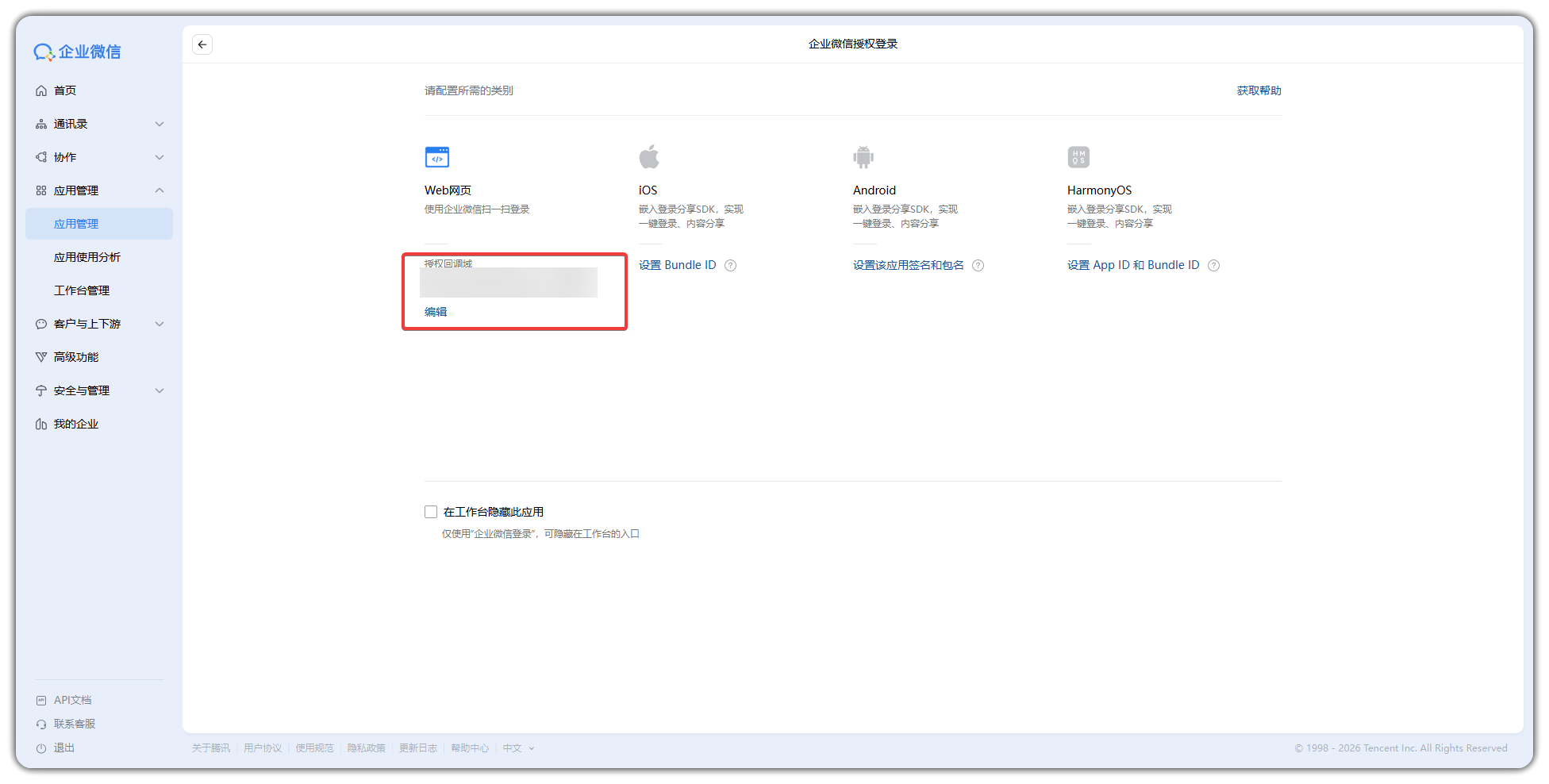Enable the 在工作台隐藏此应用 checkbox
The height and width of the screenshot is (784, 1549).
(431, 512)
